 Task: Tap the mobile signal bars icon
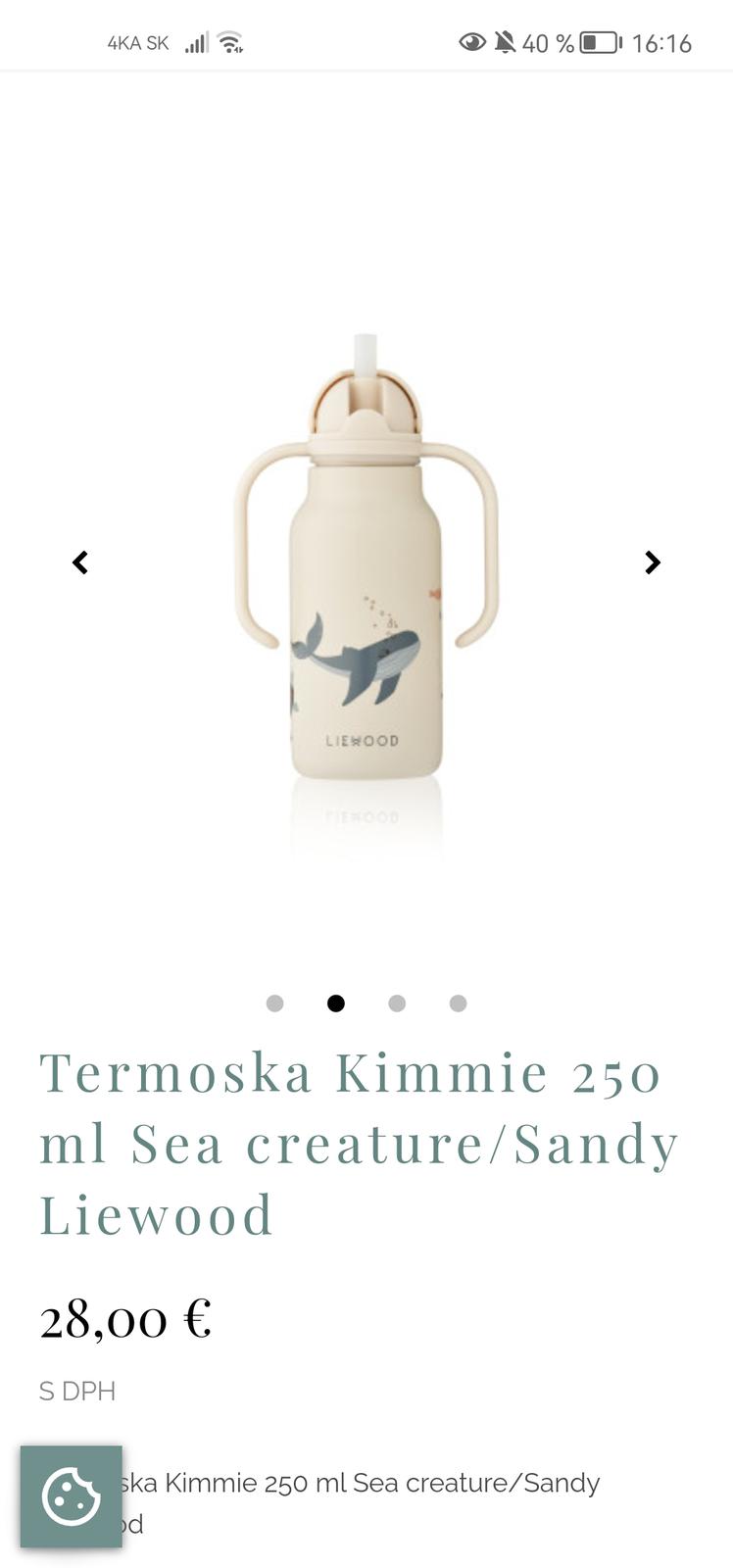pos(197,43)
